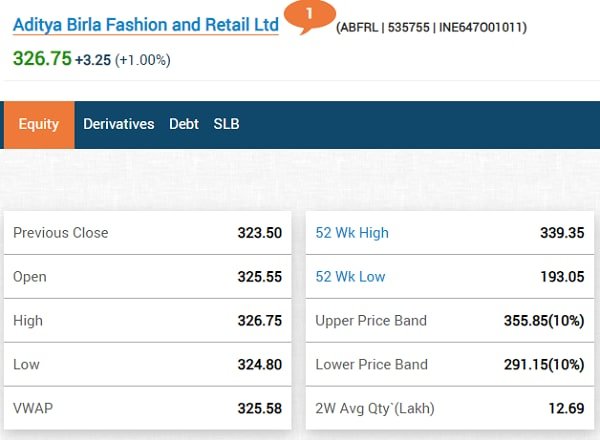
Task: Click the High value 326.75 in the table
Action: 260,321
